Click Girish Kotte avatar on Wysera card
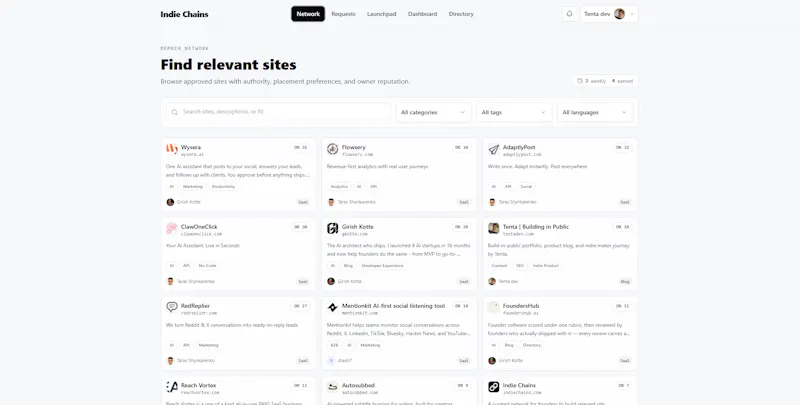 tap(170, 202)
